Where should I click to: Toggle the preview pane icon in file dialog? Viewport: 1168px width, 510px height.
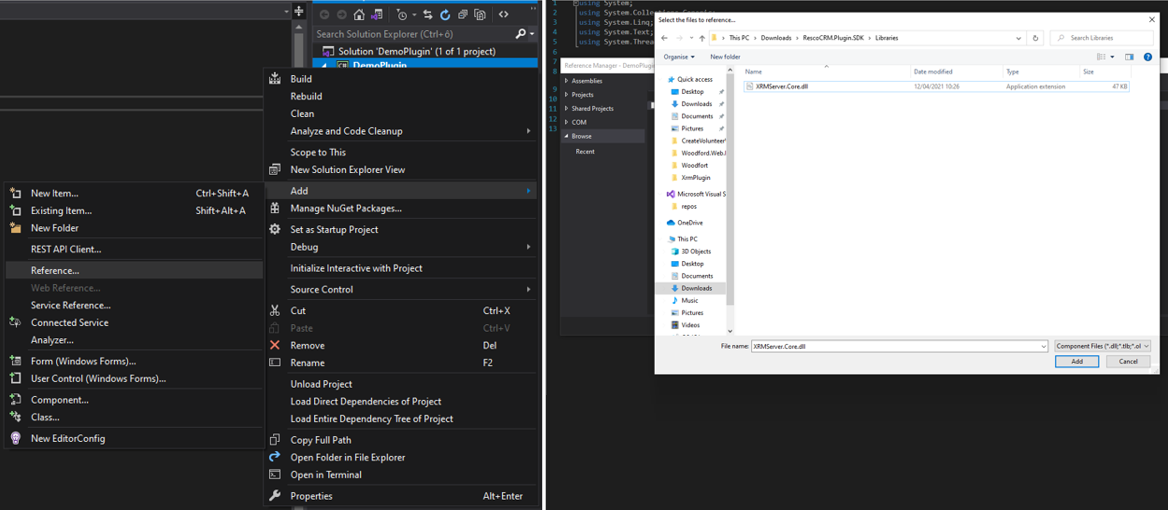pyautogui.click(x=1129, y=57)
